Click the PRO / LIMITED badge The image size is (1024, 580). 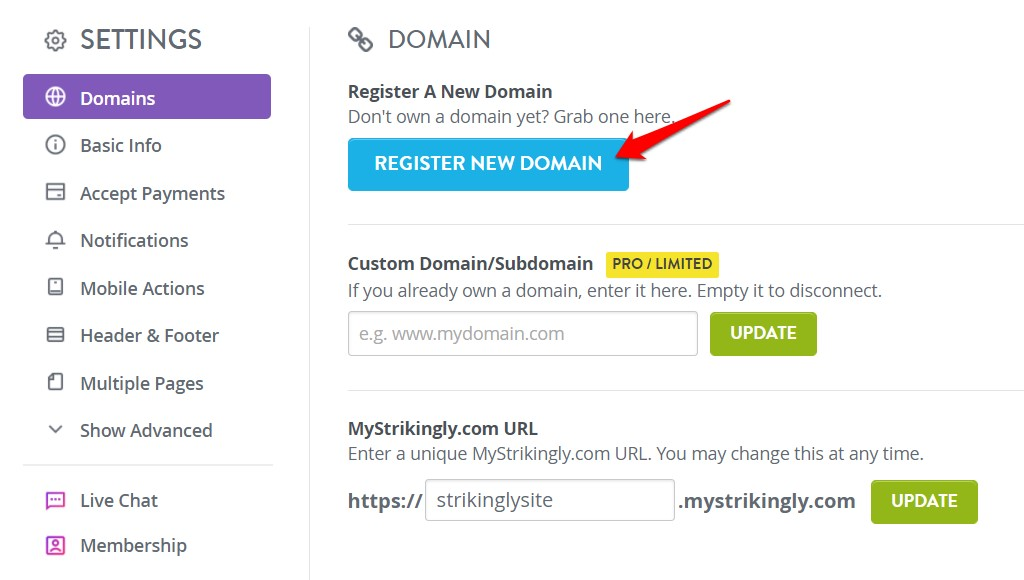coord(662,264)
